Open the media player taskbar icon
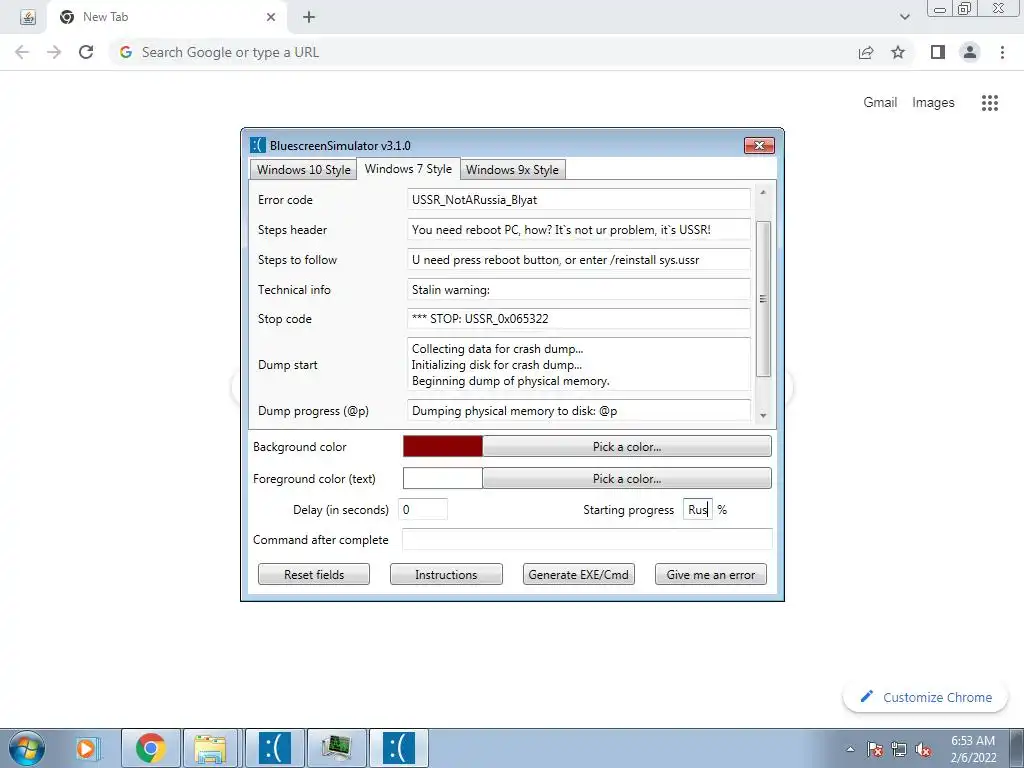The width and height of the screenshot is (1024, 768). [86, 748]
